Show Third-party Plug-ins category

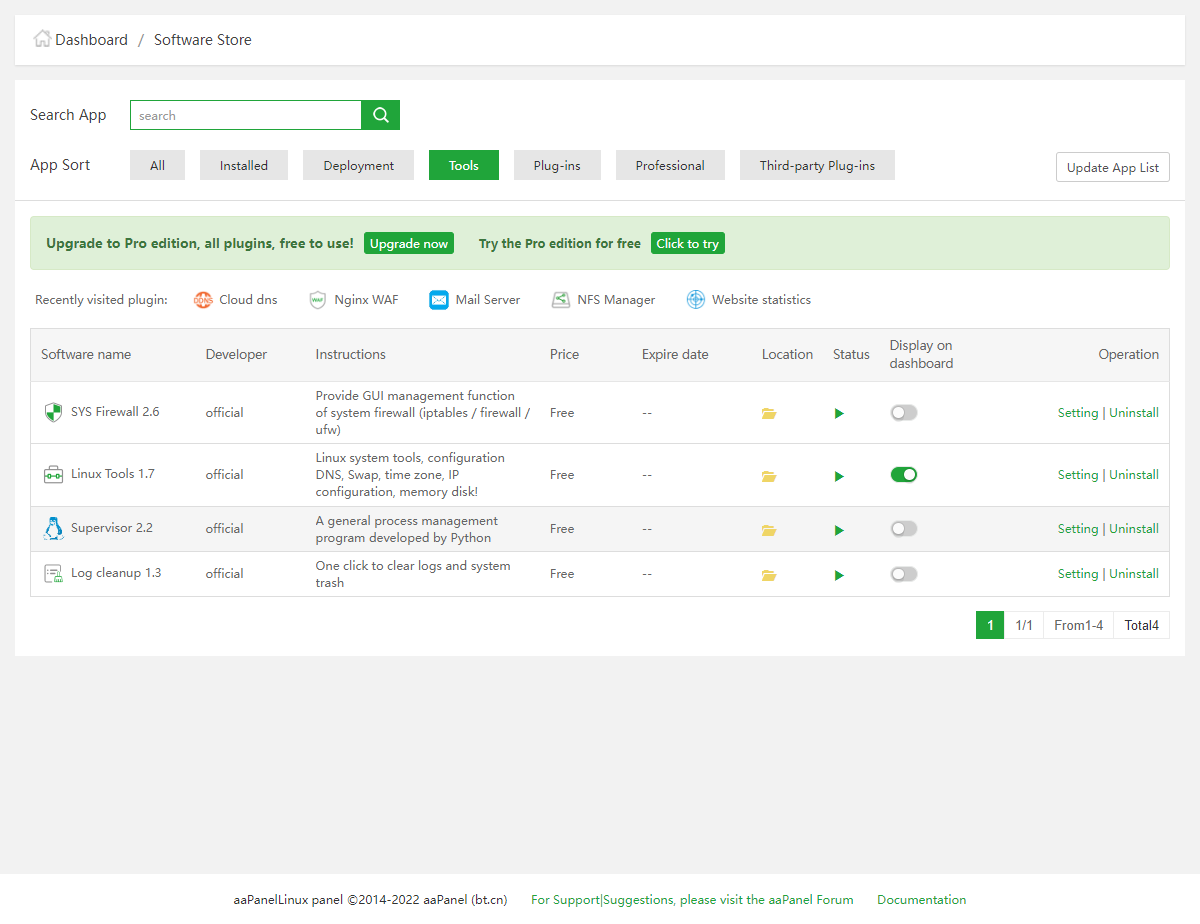[817, 166]
